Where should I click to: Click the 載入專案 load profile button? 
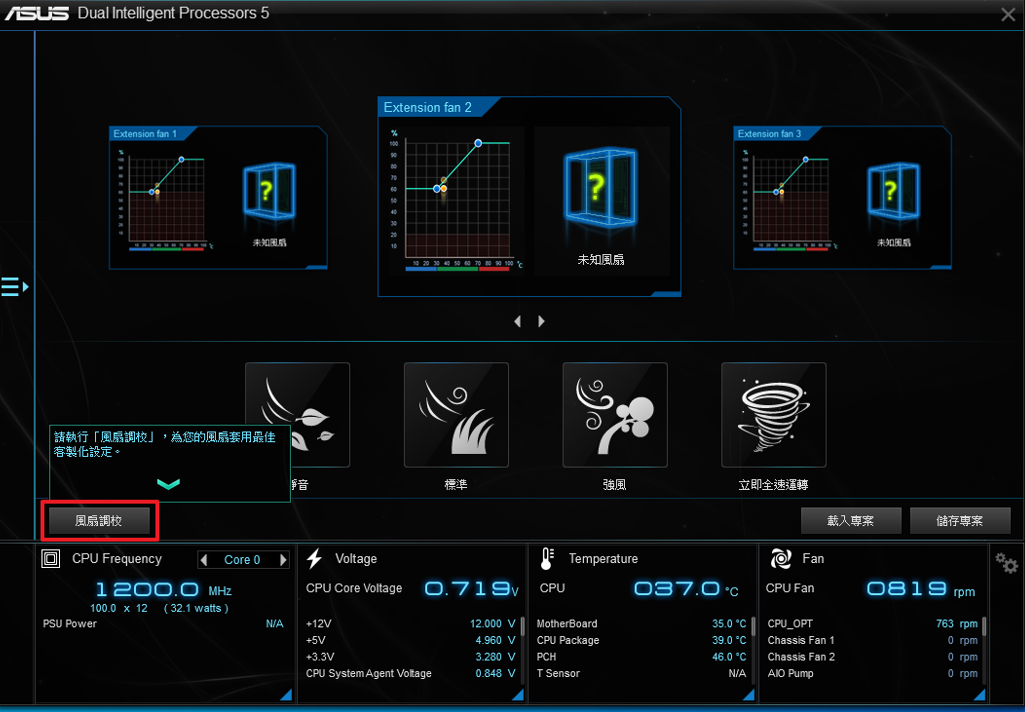pyautogui.click(x=850, y=521)
